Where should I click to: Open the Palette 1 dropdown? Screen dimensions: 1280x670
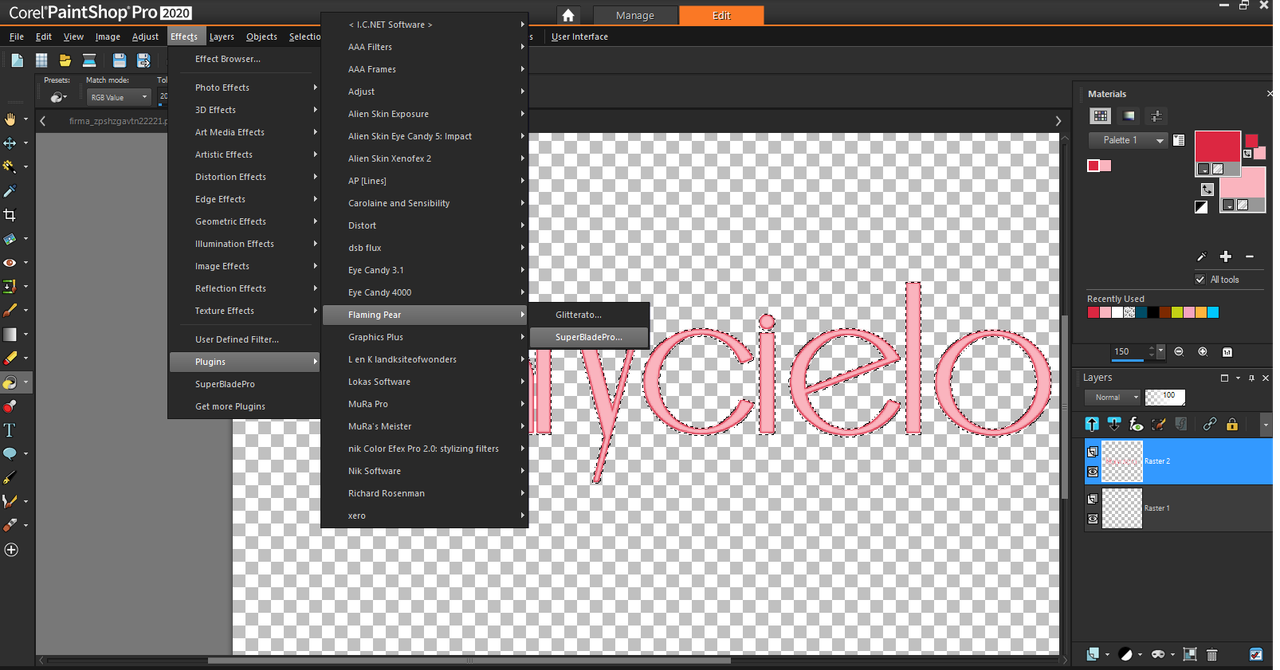pos(1128,140)
